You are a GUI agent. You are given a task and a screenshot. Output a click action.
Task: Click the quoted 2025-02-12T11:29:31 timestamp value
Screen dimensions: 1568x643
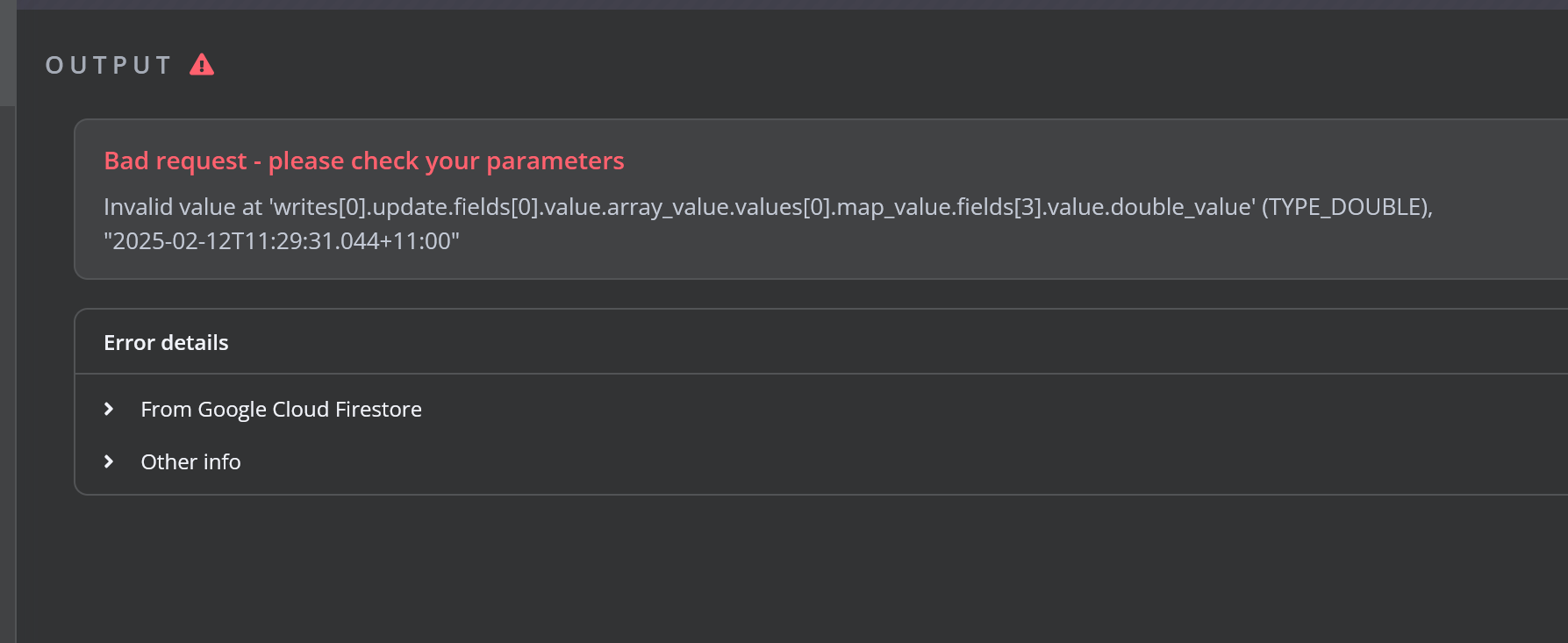pyautogui.click(x=281, y=241)
